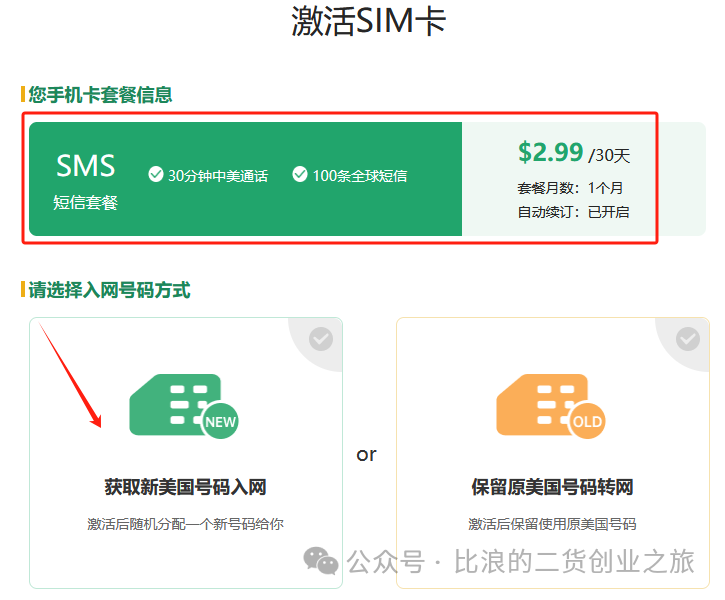Tick the checkmark on the keep-number card
725x600 pixels.
click(x=688, y=339)
